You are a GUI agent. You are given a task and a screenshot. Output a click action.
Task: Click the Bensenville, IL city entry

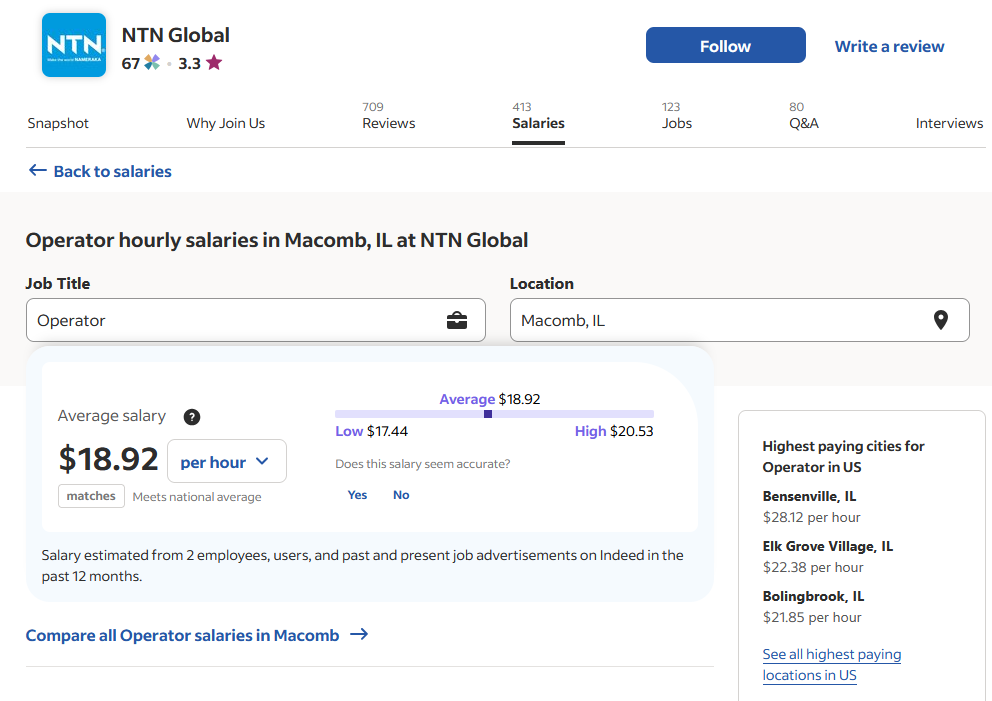(809, 496)
